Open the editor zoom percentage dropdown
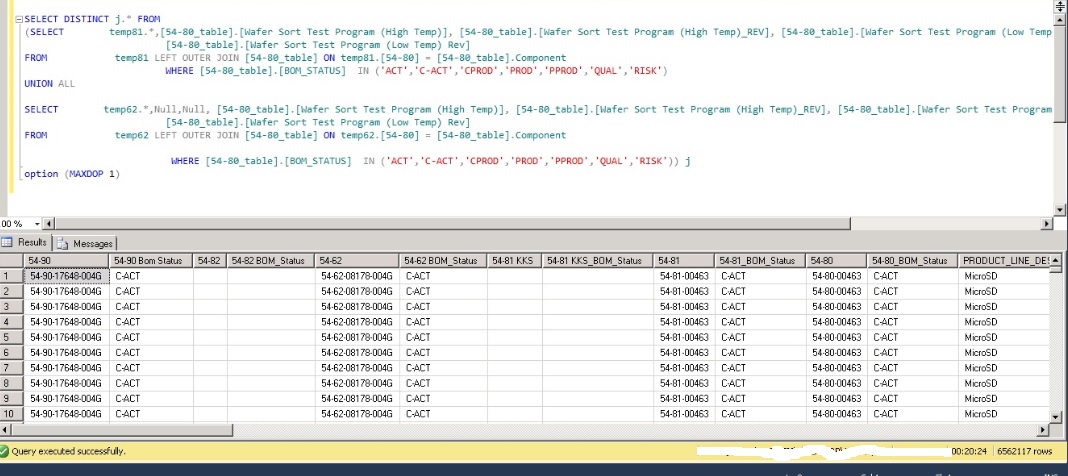This screenshot has width=1068, height=476. [37, 223]
